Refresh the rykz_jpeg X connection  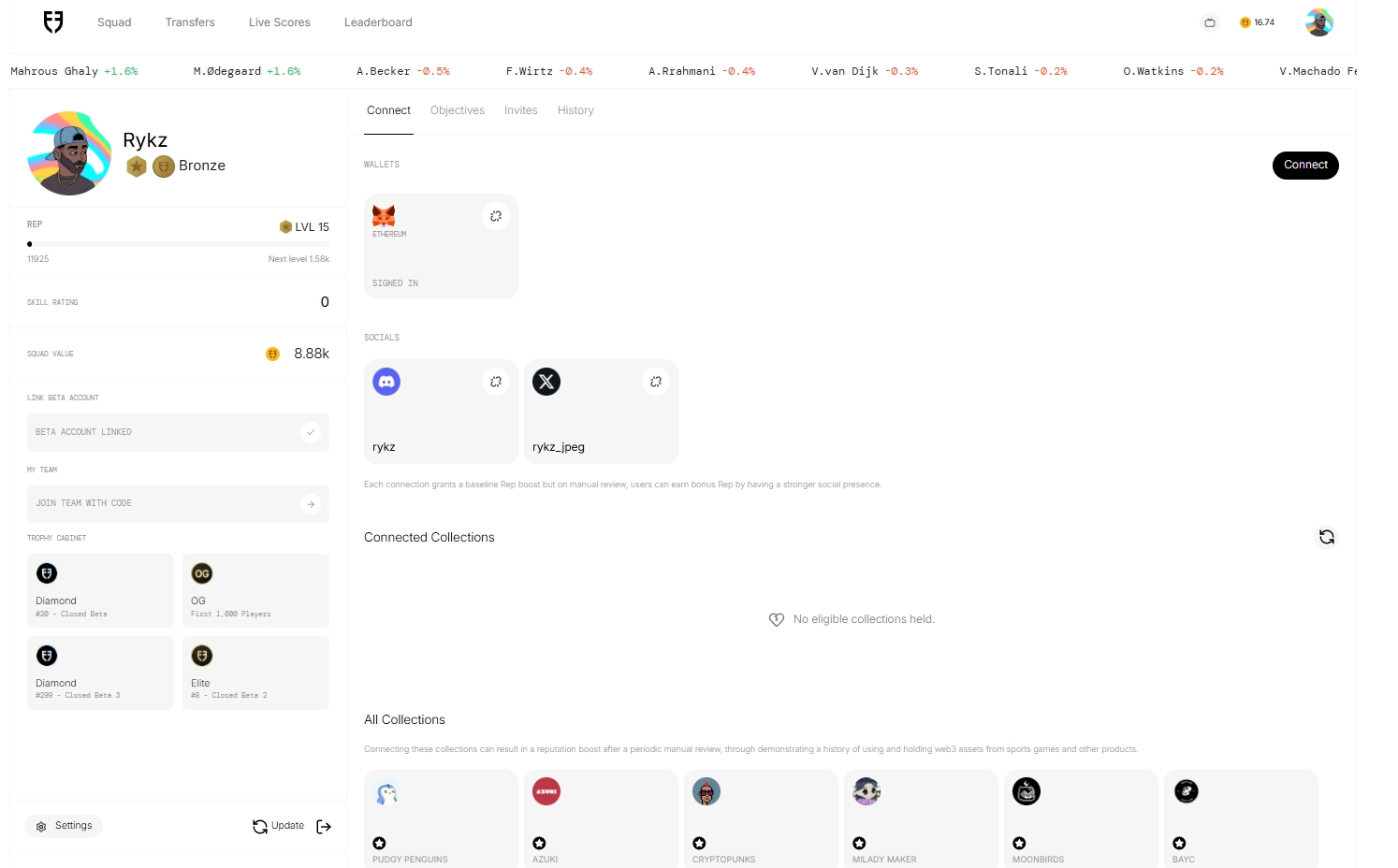tap(656, 382)
